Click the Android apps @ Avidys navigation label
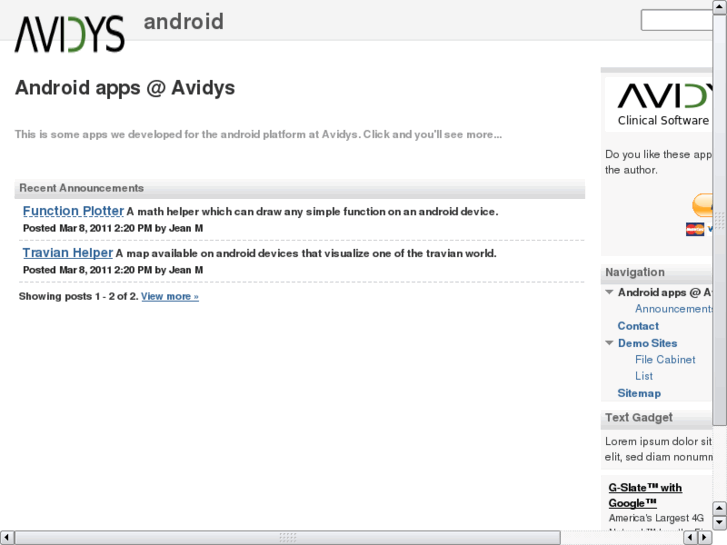Image resolution: width=727 pixels, height=545 pixels. tap(665, 292)
